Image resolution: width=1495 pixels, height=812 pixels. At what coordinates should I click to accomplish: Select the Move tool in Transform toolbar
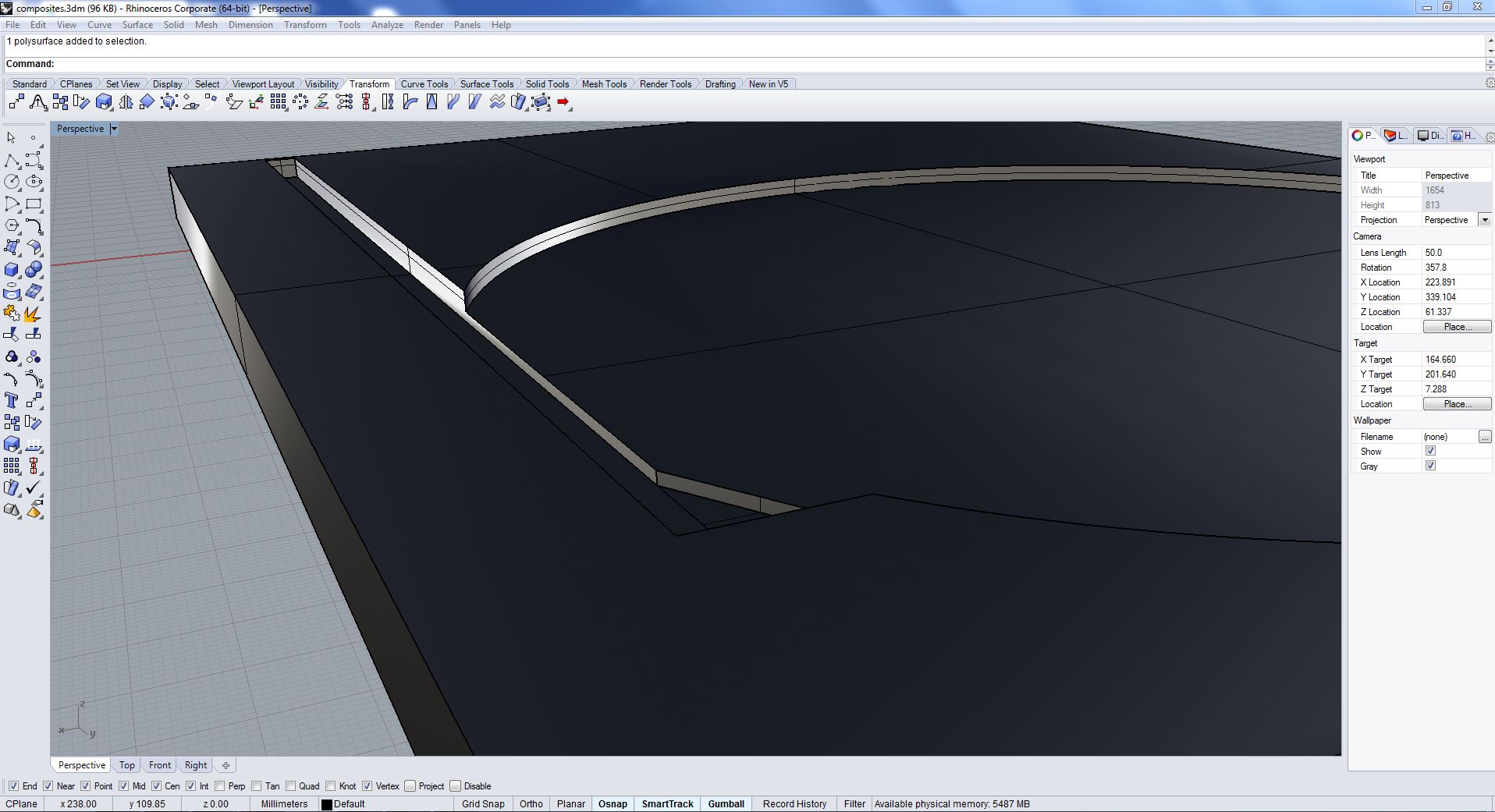coord(16,102)
